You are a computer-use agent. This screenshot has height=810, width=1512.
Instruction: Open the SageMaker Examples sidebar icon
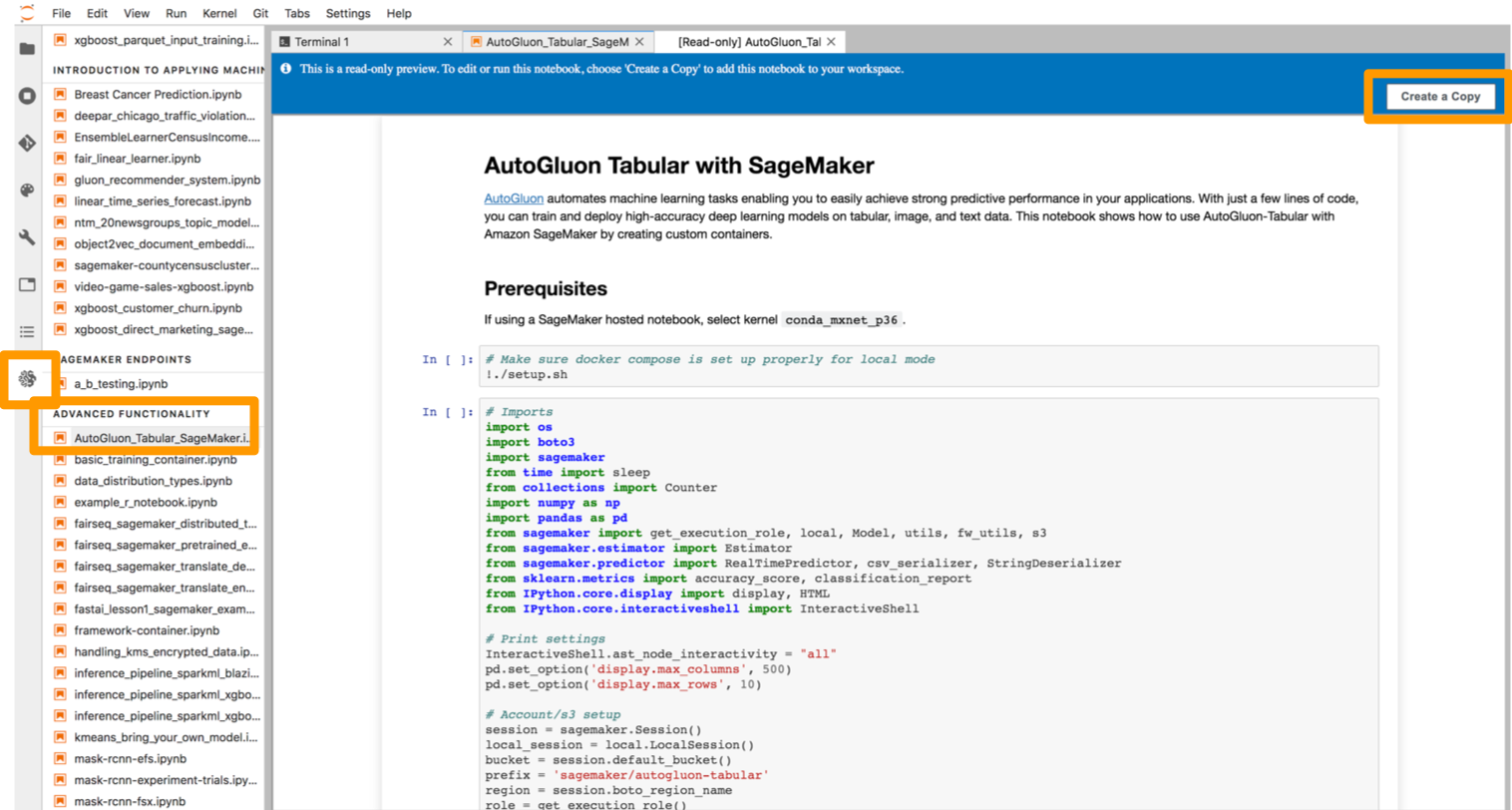coord(27,379)
